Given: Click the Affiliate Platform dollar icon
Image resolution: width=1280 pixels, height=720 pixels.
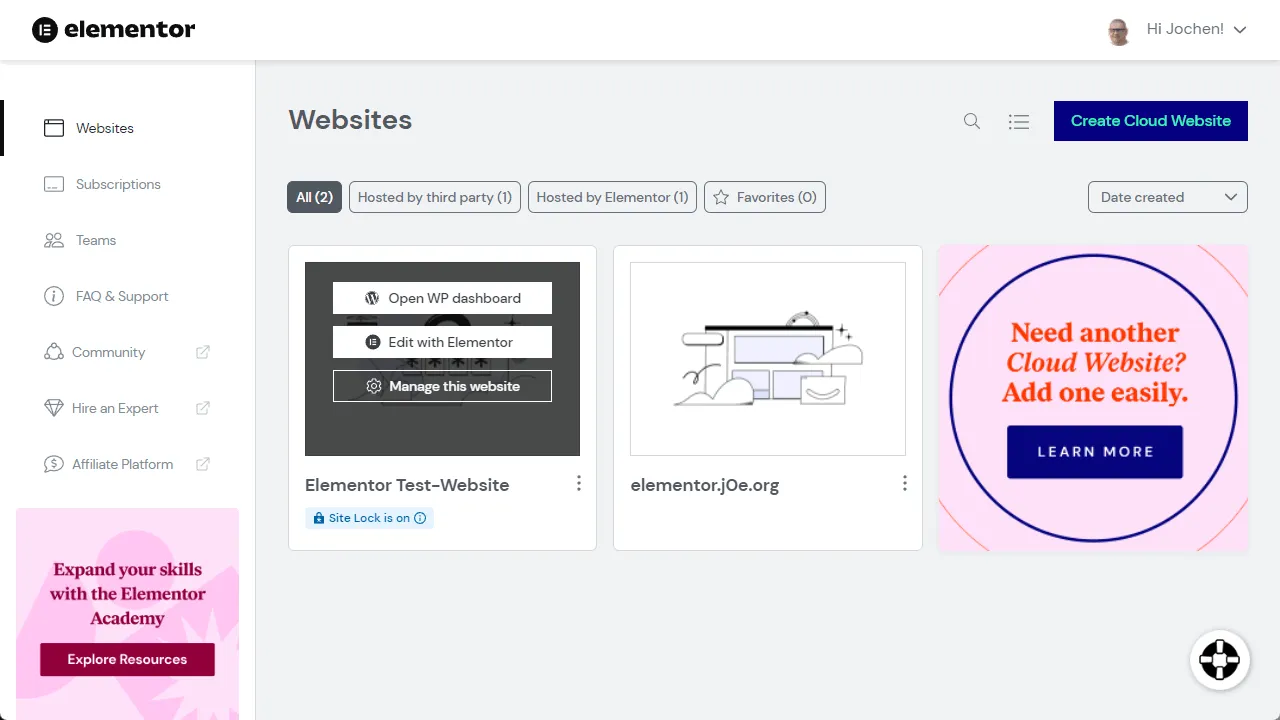Looking at the screenshot, I should (54, 464).
